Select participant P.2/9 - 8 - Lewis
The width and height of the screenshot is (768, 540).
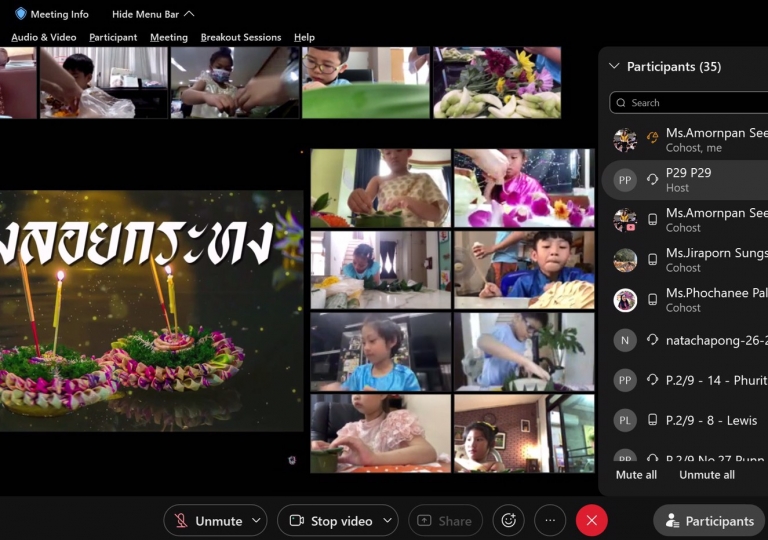pos(685,420)
